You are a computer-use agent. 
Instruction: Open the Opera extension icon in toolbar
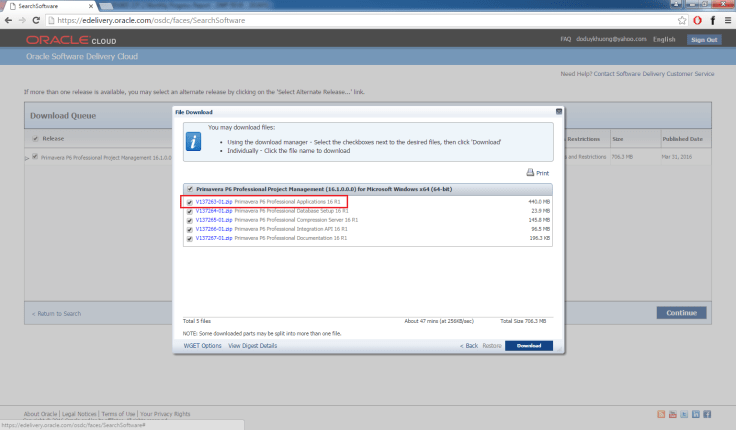pyautogui.click(x=697, y=20)
